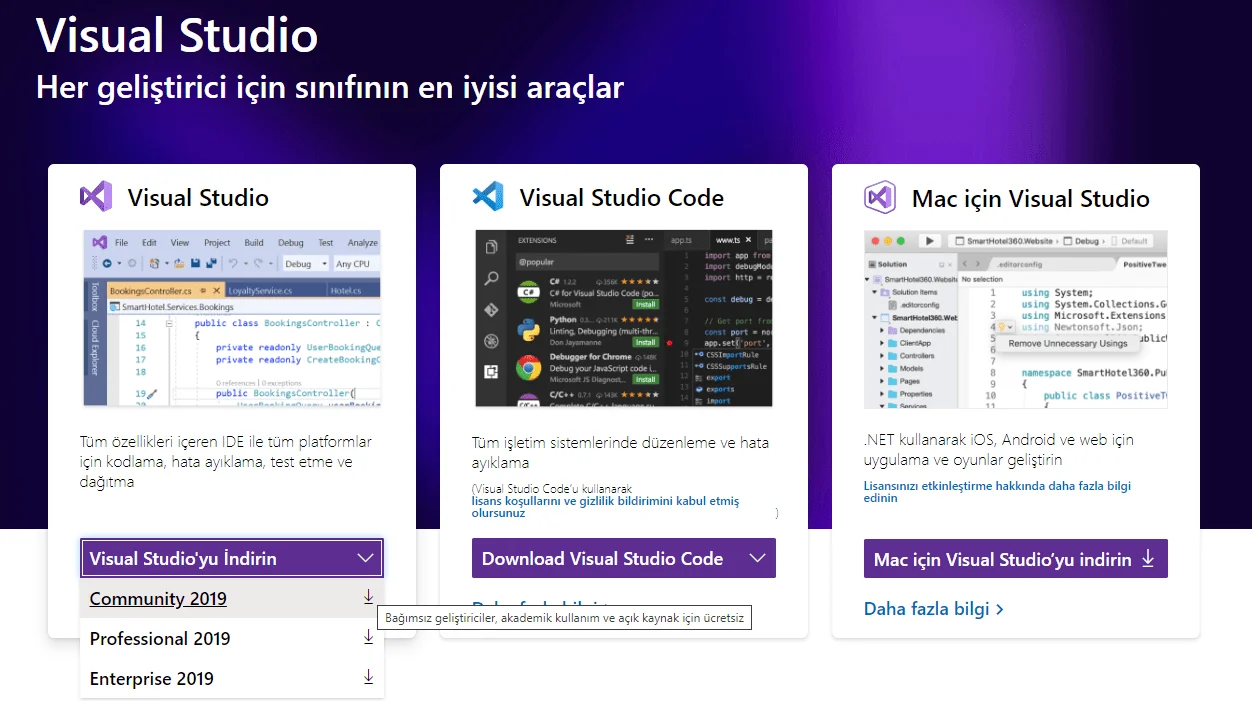Click the Visual Studio Code screenshot thumbnail

click(x=624, y=318)
